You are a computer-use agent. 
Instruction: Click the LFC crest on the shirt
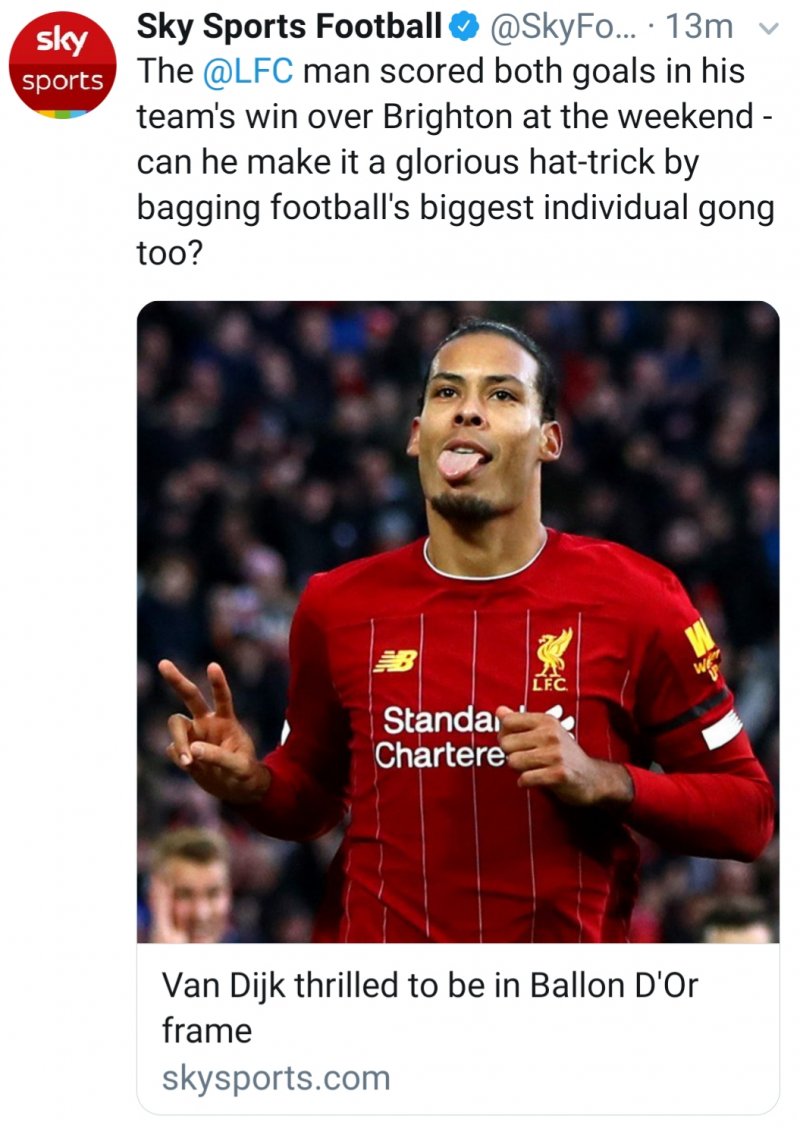553,659
